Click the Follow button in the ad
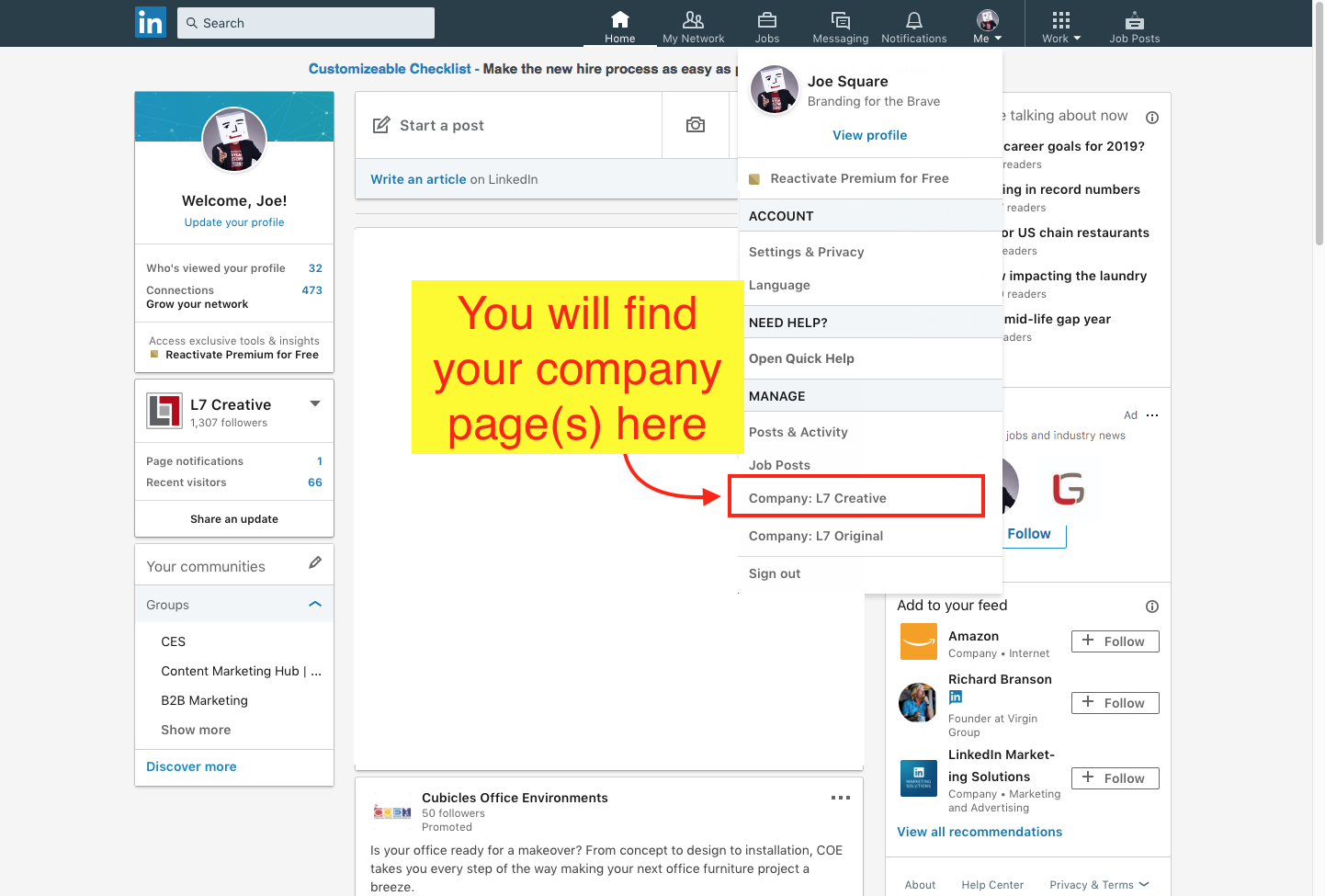The width and height of the screenshot is (1325, 896). (x=1029, y=534)
